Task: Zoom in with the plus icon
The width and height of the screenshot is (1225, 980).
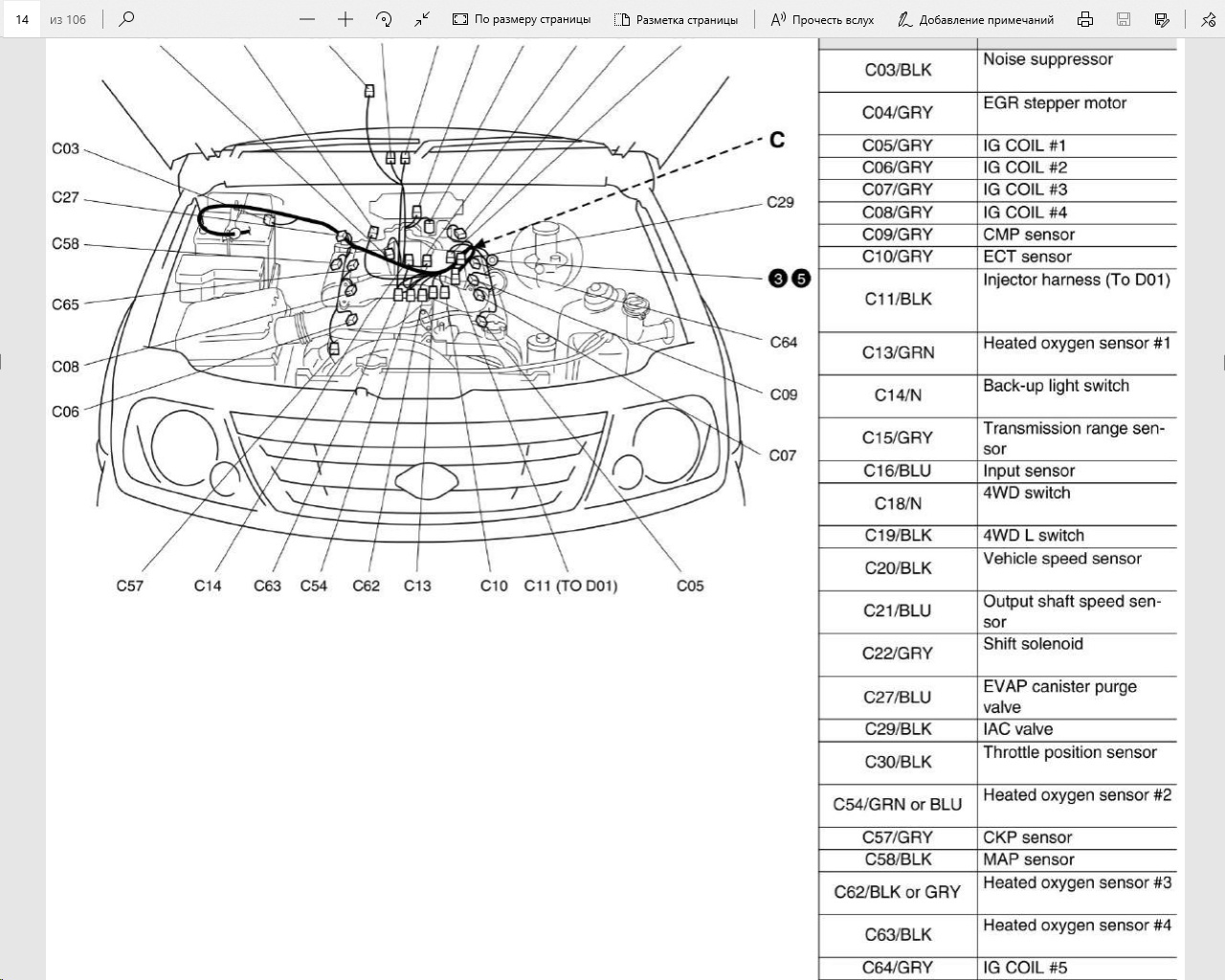Action: coord(345,19)
